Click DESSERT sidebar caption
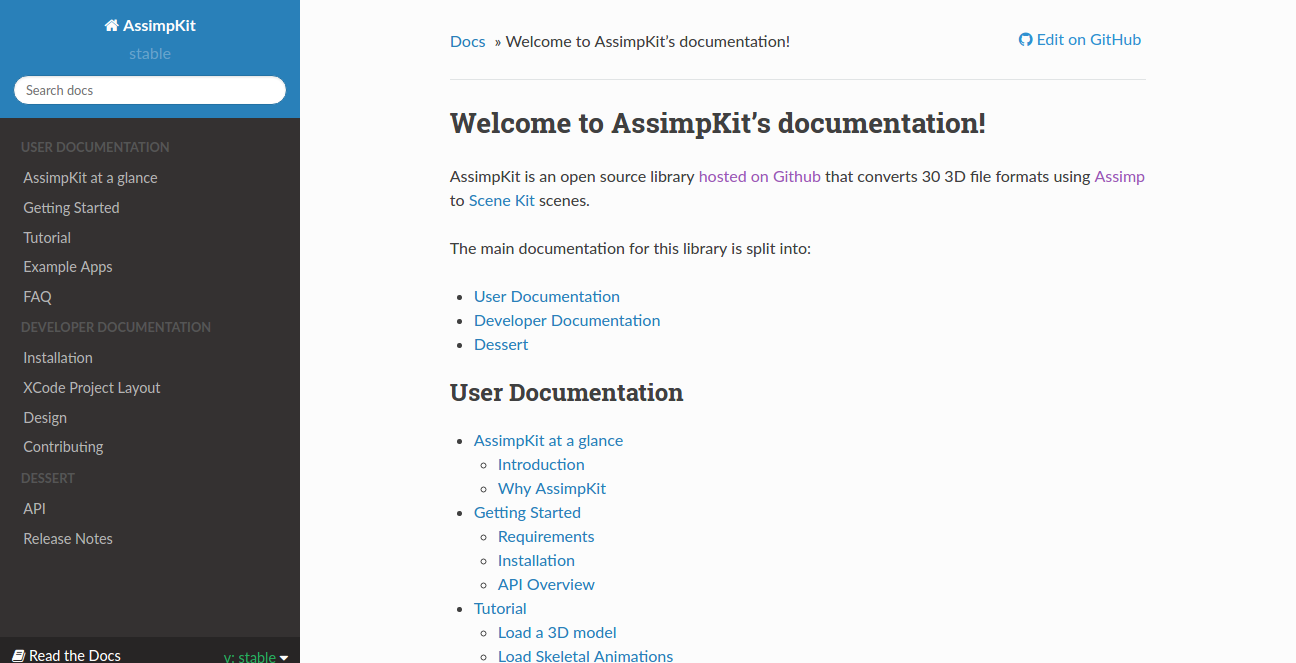Screen dimensions: 1296x663 coord(48,478)
